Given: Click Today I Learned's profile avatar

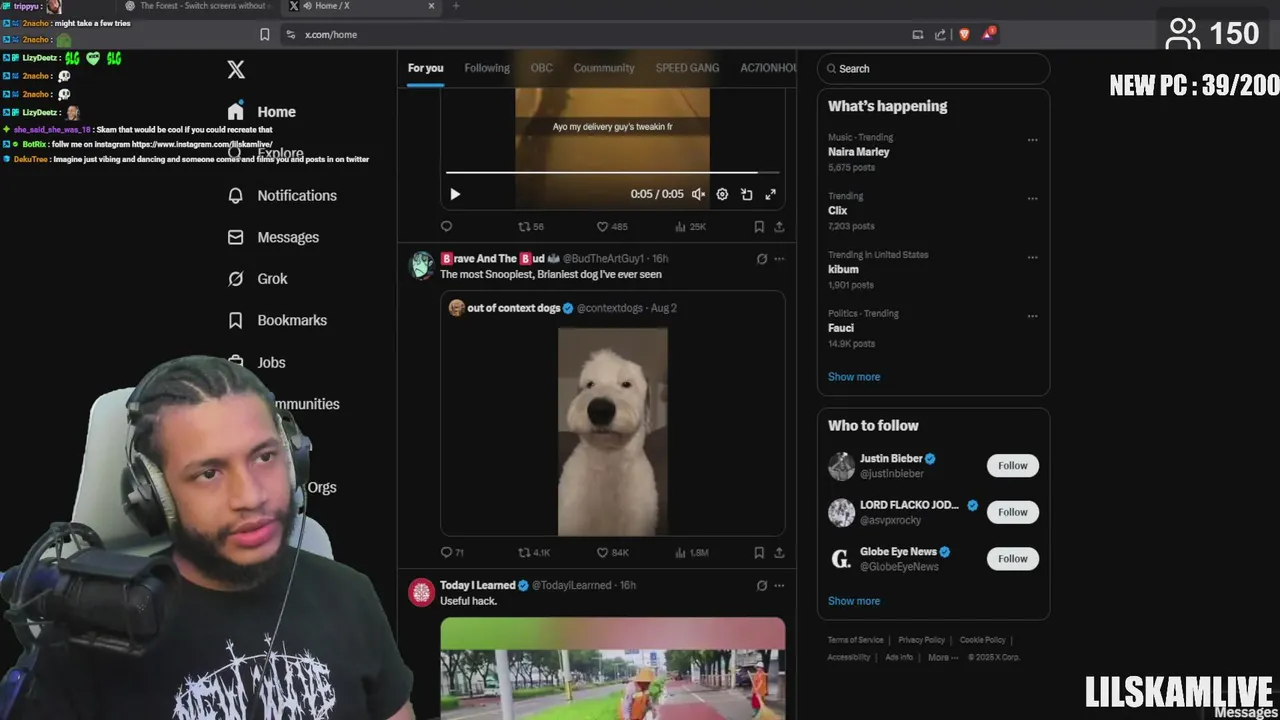Looking at the screenshot, I should click(x=422, y=592).
